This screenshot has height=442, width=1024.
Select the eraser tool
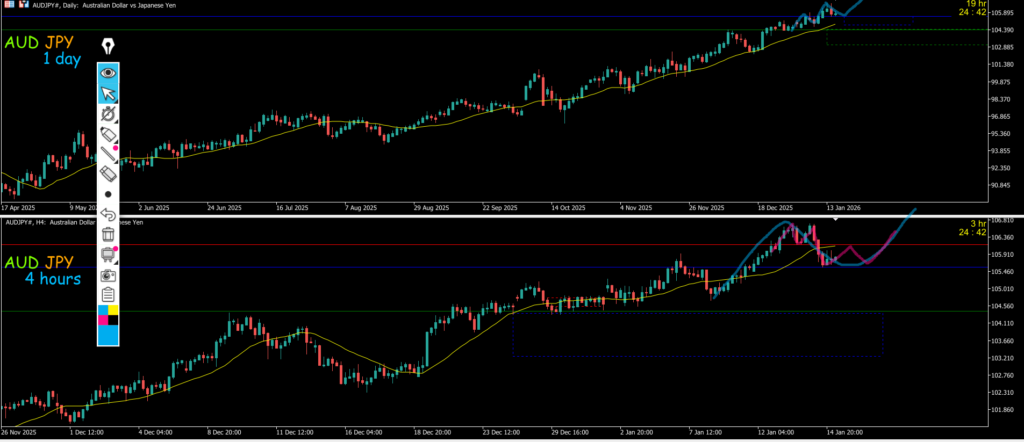108,174
